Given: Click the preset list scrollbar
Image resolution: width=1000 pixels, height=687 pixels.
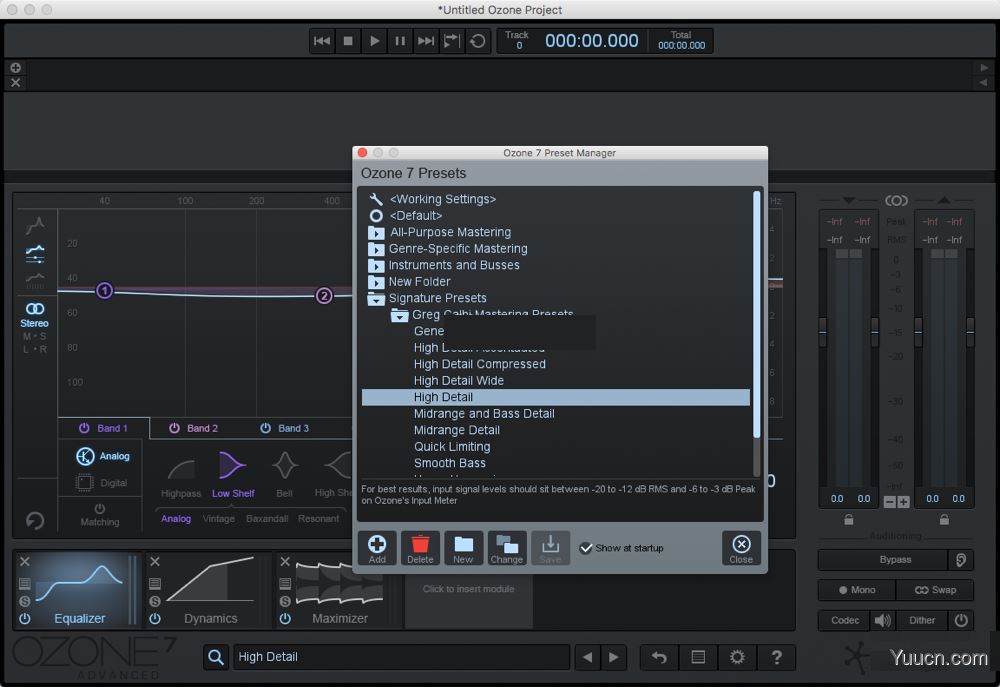Looking at the screenshot, I should click(x=757, y=314).
